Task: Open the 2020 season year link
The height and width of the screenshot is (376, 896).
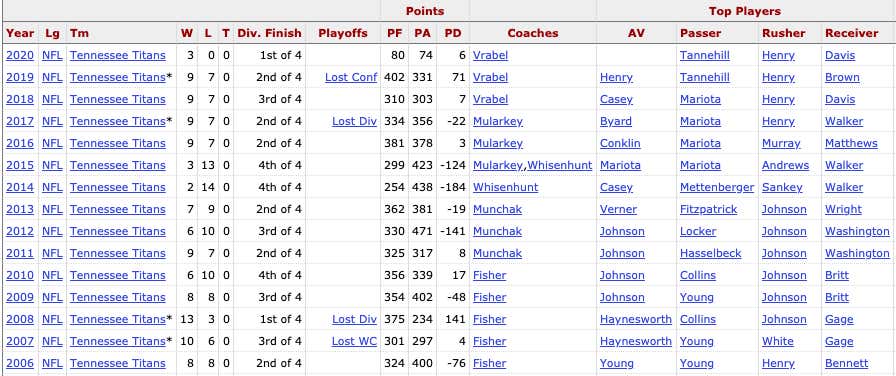Action: pyautogui.click(x=20, y=55)
